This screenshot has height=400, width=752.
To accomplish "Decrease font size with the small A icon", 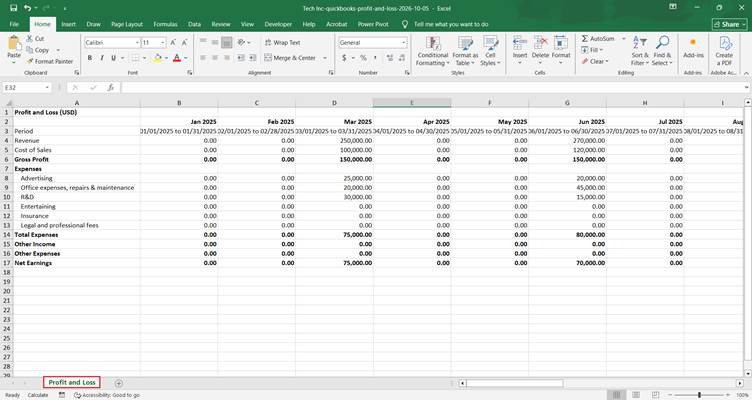I will click(184, 43).
